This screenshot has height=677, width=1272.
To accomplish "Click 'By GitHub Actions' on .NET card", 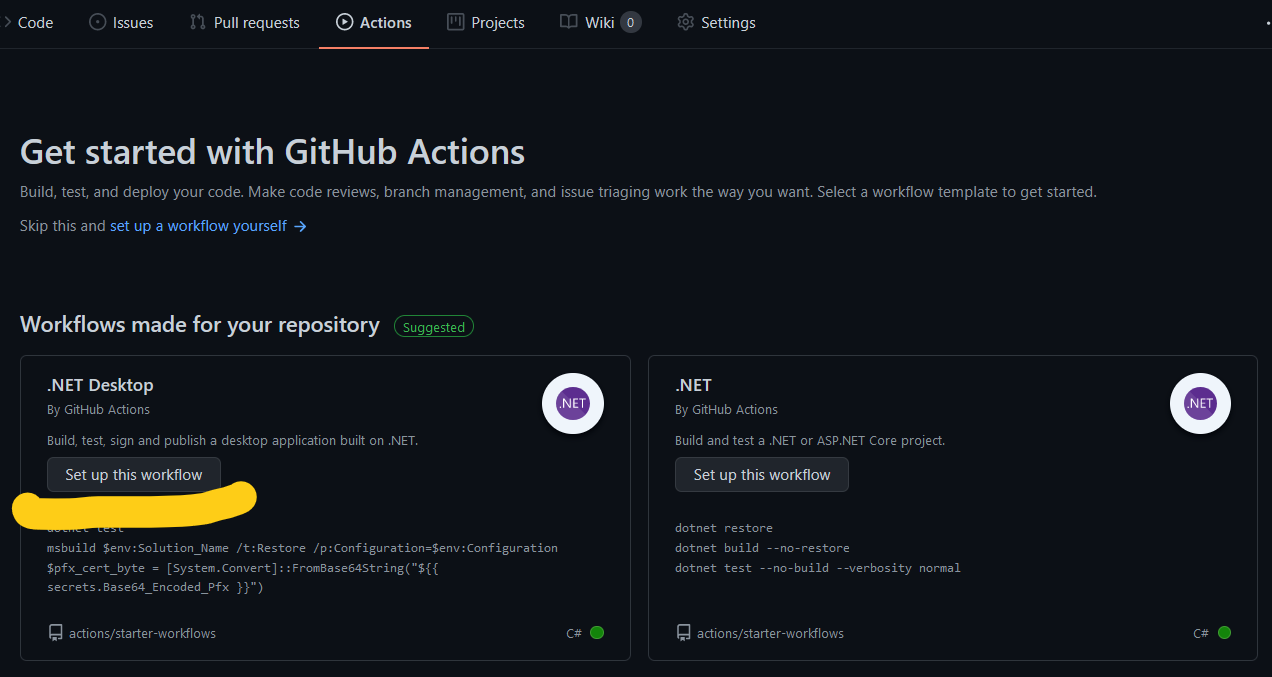I will tap(726, 409).
